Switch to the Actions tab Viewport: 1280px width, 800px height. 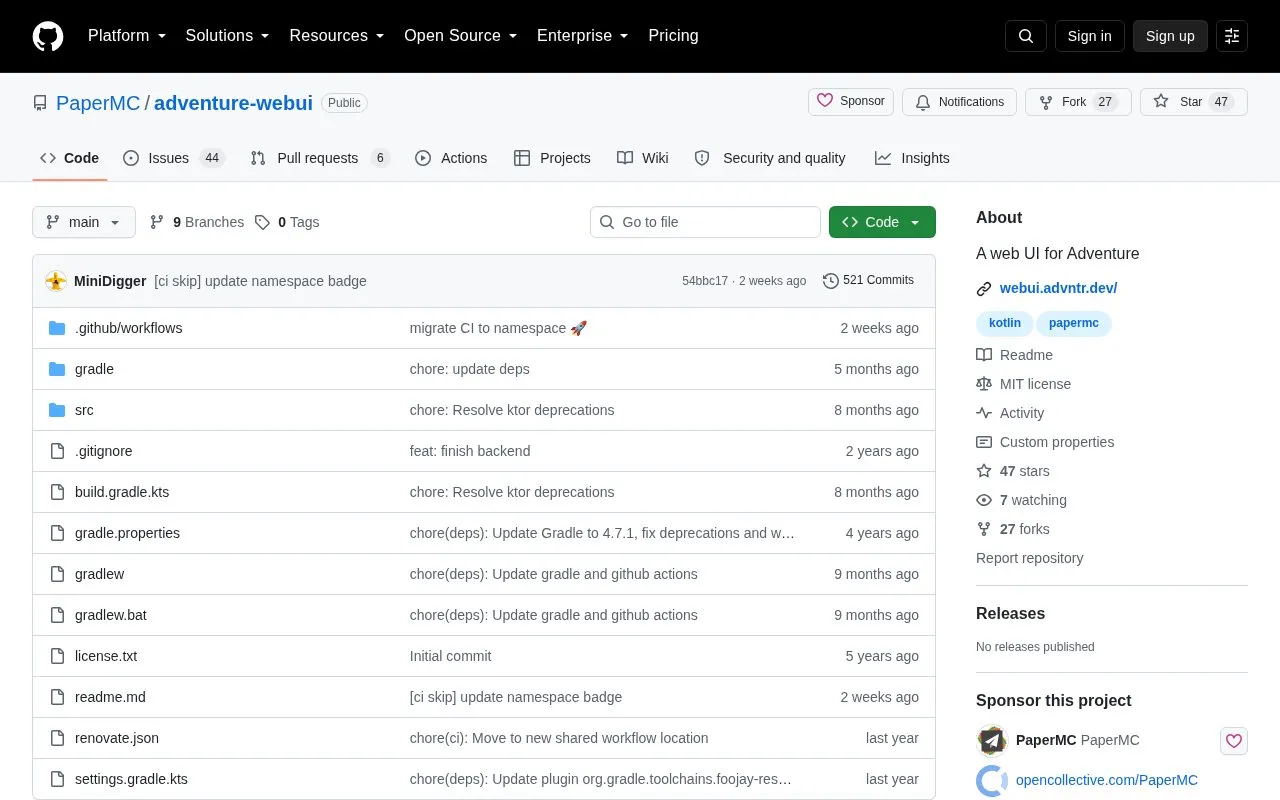(x=451, y=158)
